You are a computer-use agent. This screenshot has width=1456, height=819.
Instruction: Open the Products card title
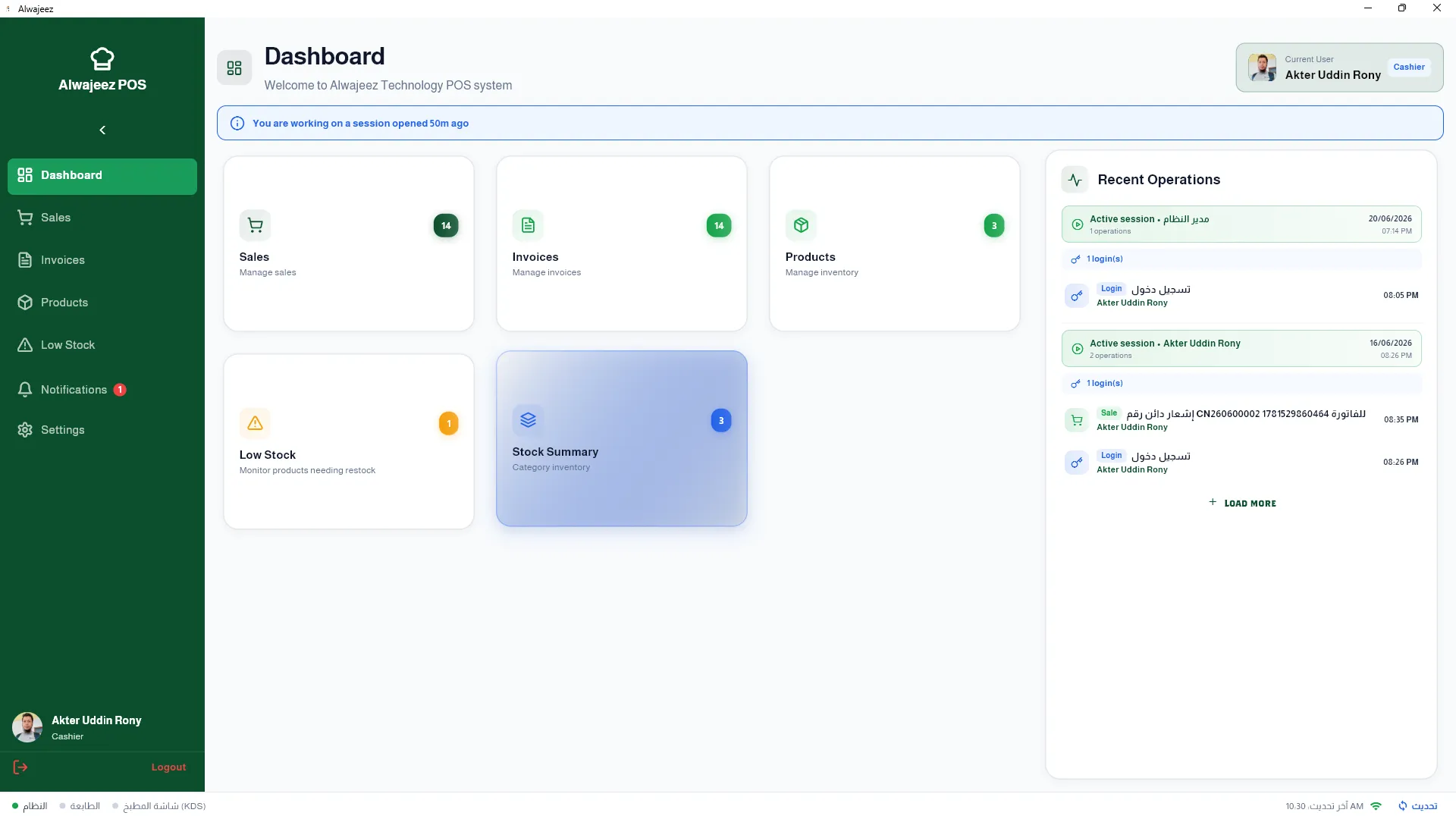coord(810,258)
